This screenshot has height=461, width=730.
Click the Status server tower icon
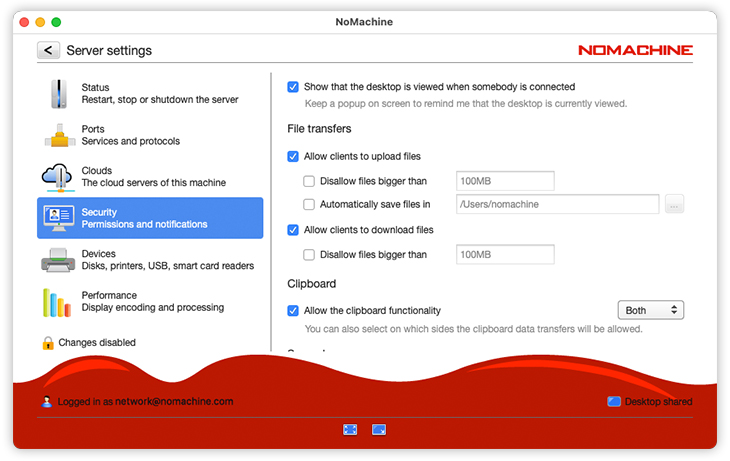pos(58,94)
